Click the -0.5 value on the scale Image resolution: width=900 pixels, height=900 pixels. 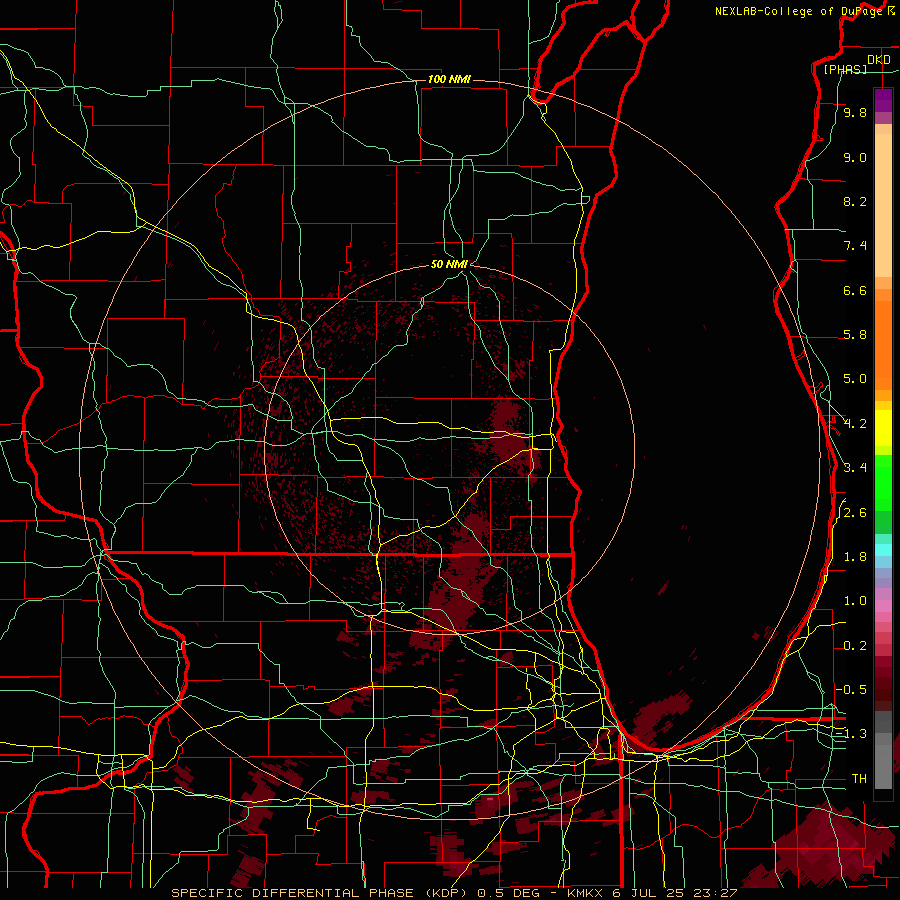[852, 689]
